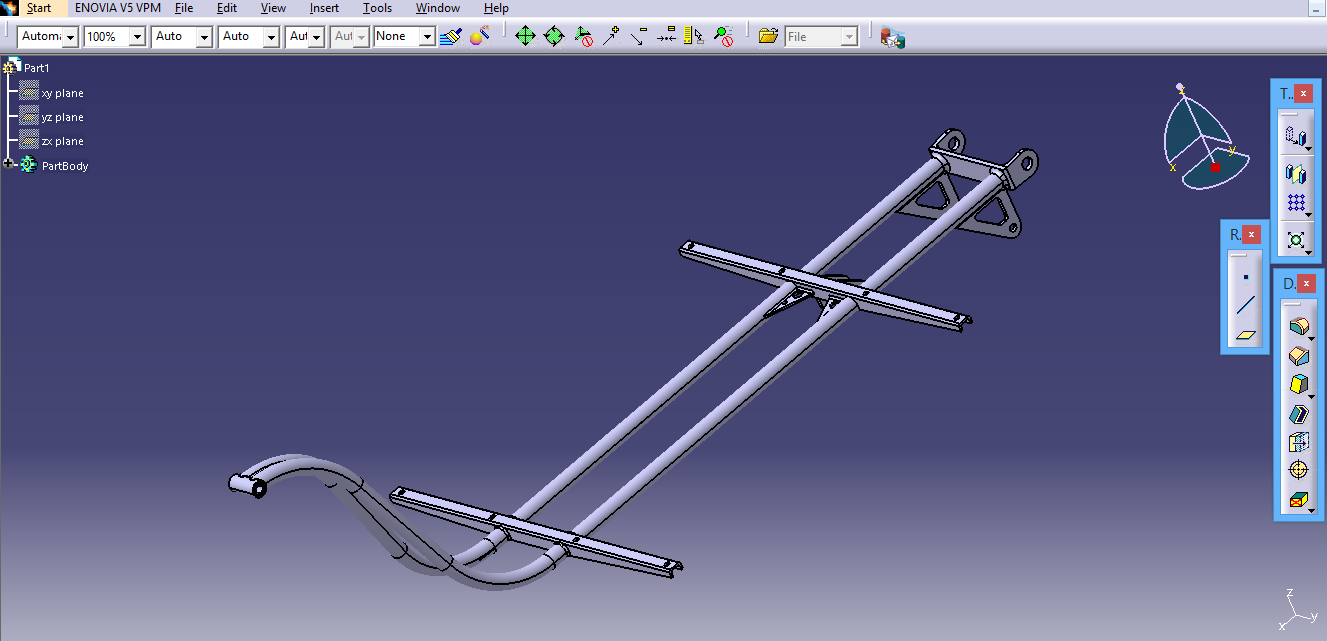
Task: Click the dotted-arrows-with-lines toolbar icon
Action: point(666,36)
